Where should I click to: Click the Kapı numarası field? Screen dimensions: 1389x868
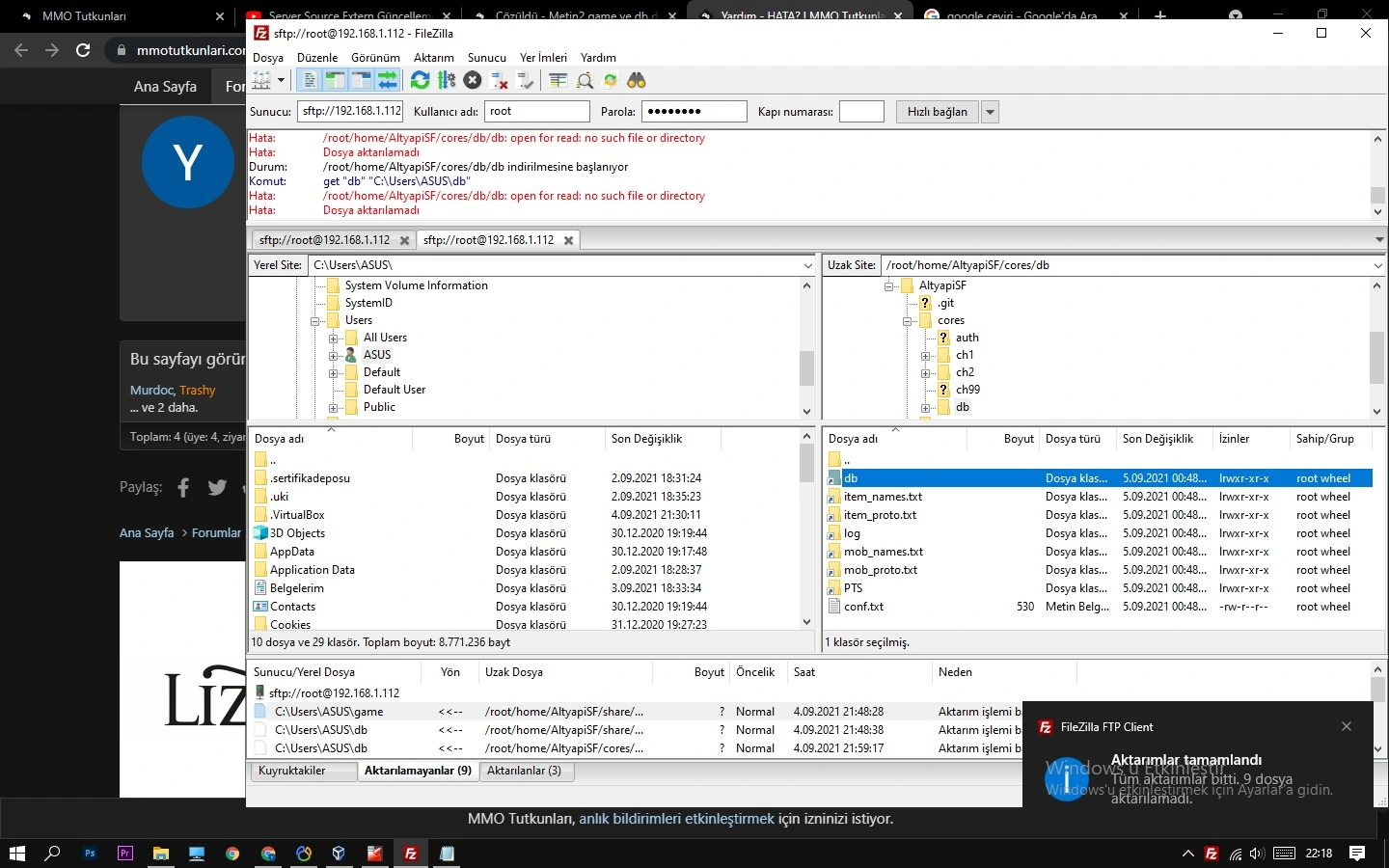[861, 112]
